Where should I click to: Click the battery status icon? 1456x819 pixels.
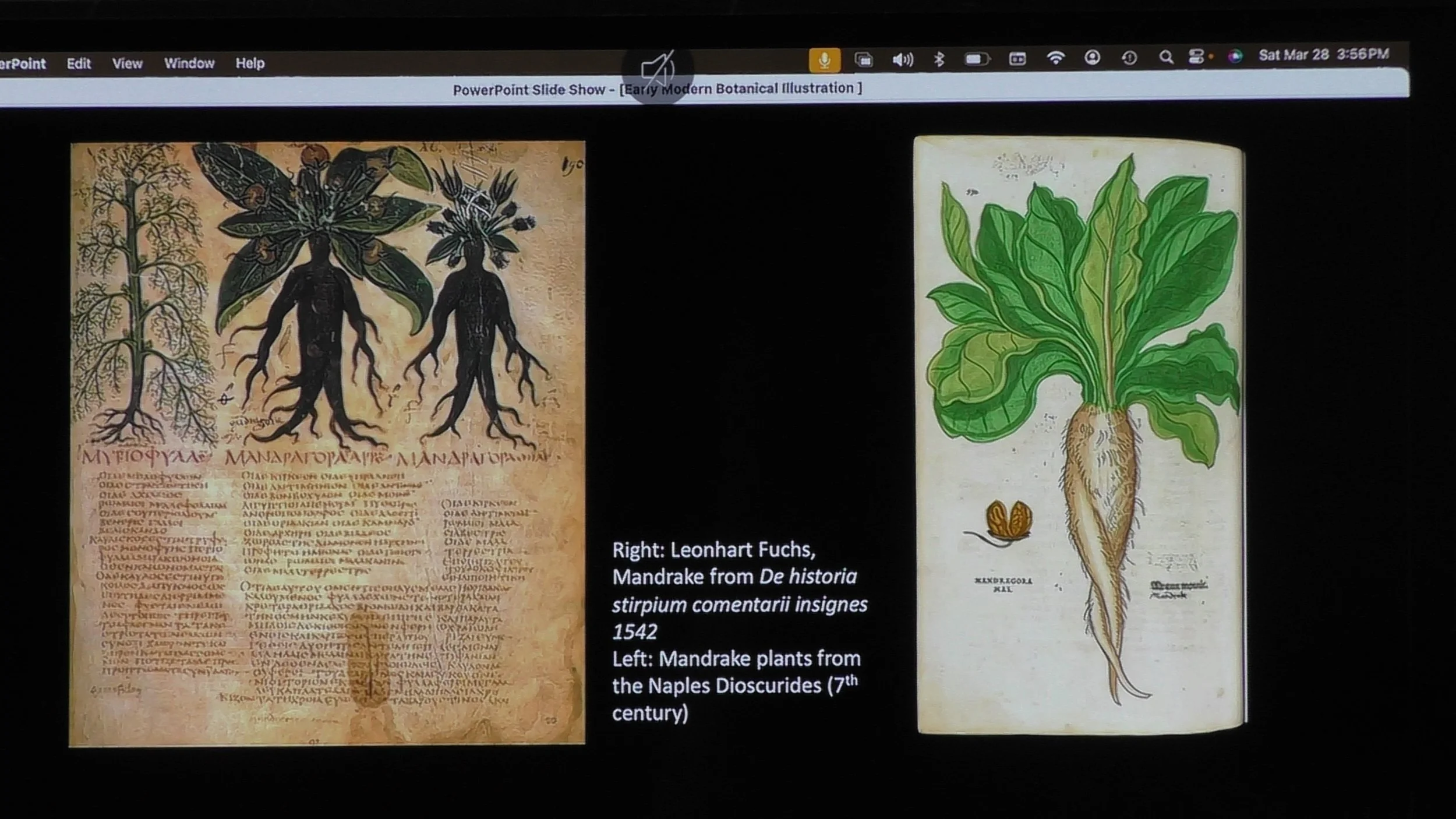tap(977, 59)
